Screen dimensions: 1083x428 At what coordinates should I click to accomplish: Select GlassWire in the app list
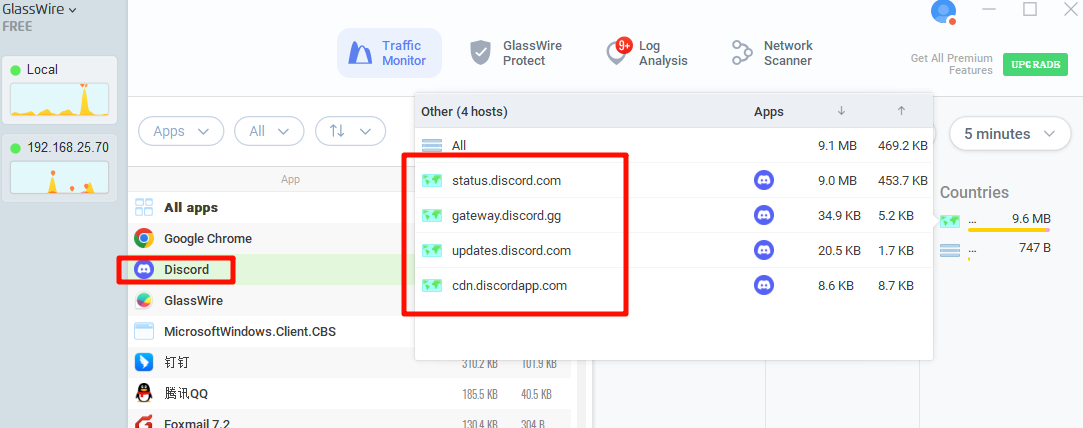(193, 300)
